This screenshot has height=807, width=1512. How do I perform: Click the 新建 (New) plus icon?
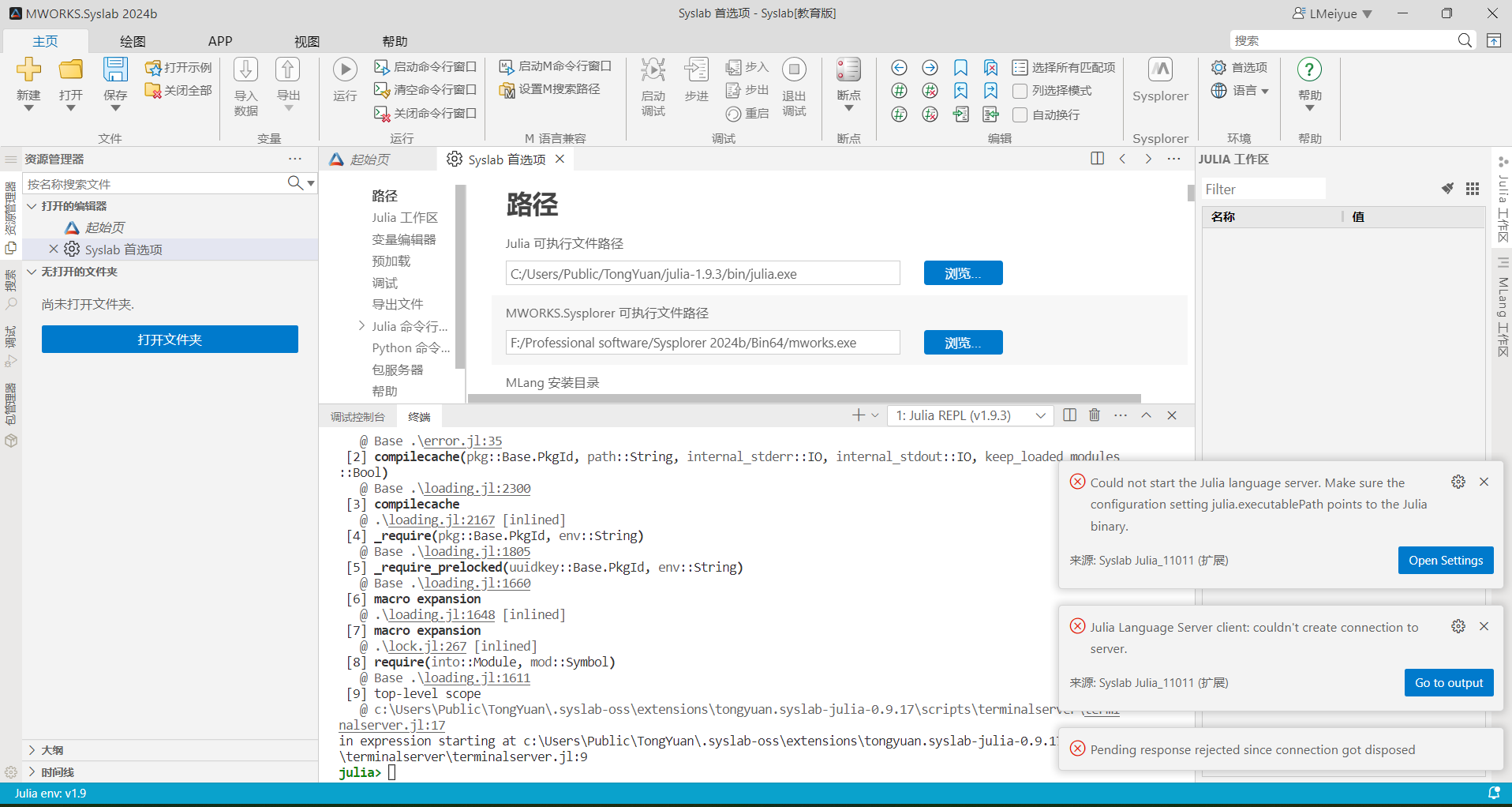tap(28, 69)
